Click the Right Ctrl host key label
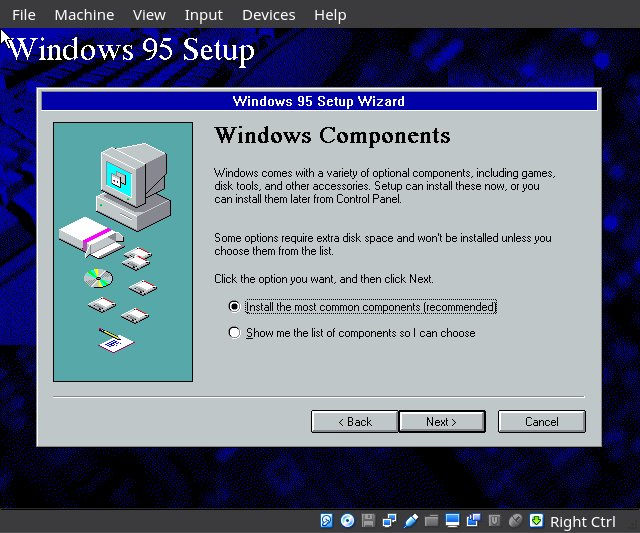 click(x=582, y=522)
